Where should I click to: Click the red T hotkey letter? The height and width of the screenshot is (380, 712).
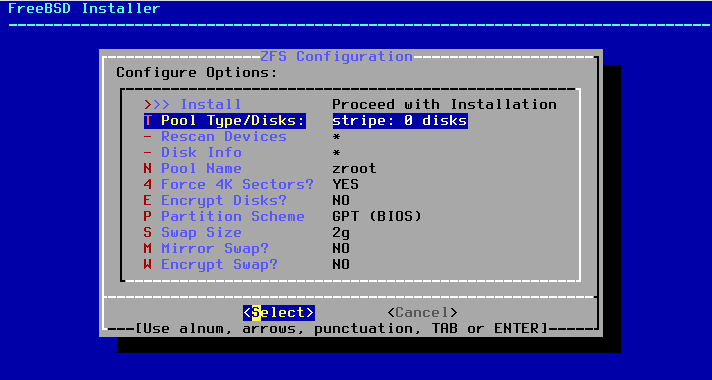tap(148, 121)
